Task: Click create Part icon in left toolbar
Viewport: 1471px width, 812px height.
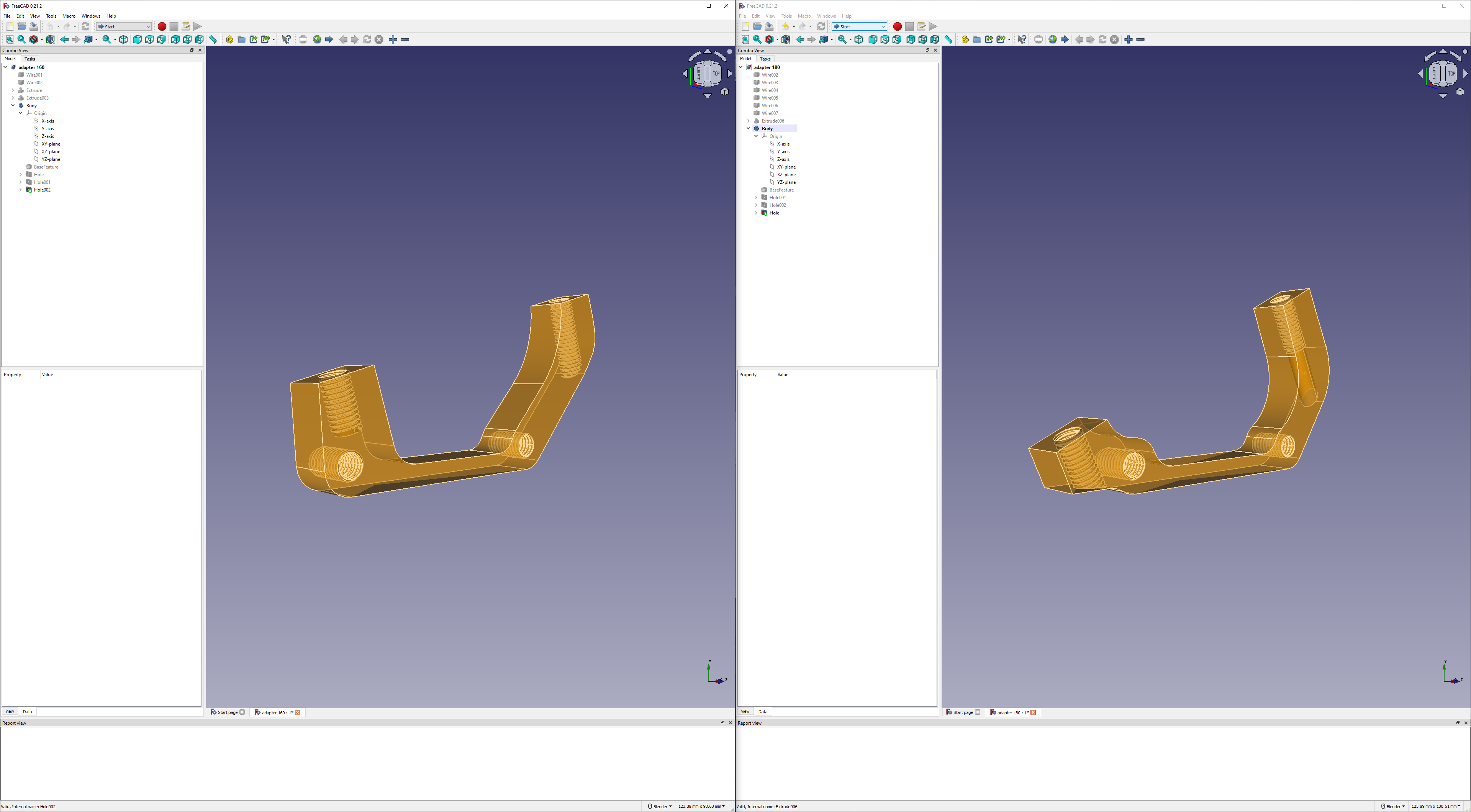Action: pyautogui.click(x=229, y=39)
